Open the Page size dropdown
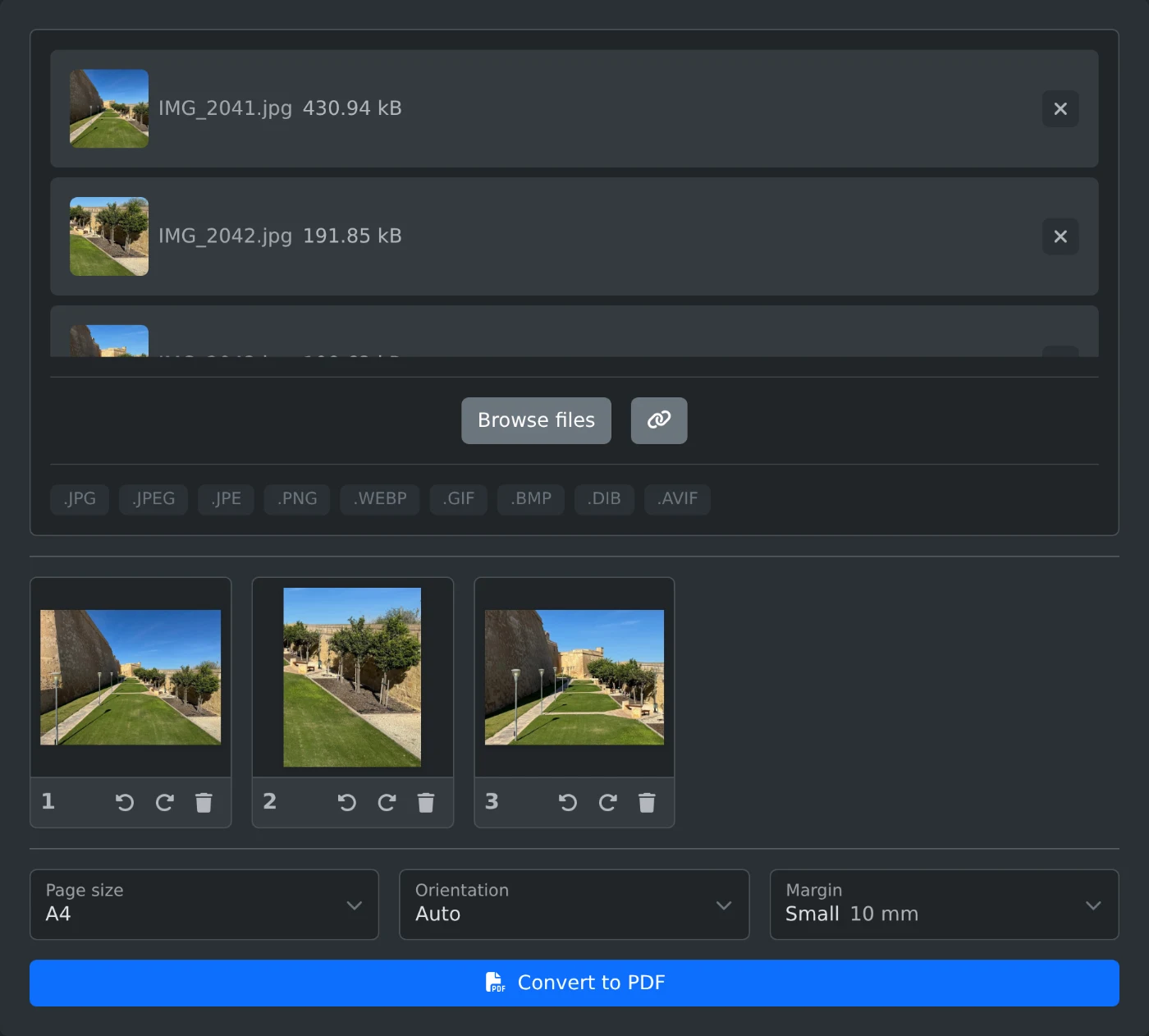 204,905
